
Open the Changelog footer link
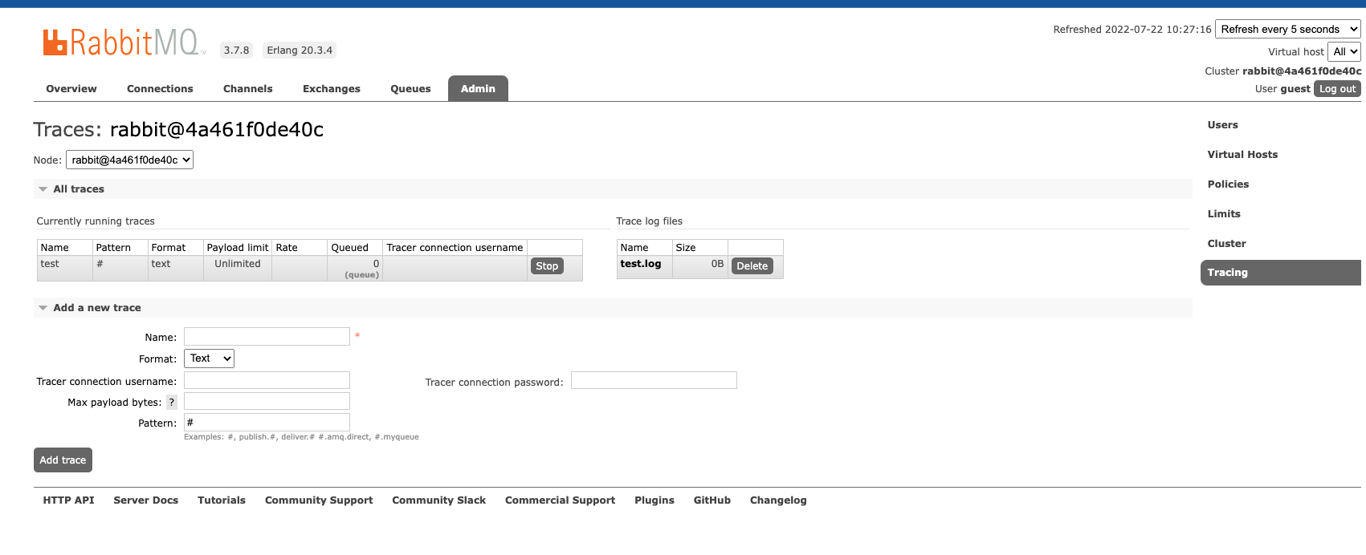778,500
